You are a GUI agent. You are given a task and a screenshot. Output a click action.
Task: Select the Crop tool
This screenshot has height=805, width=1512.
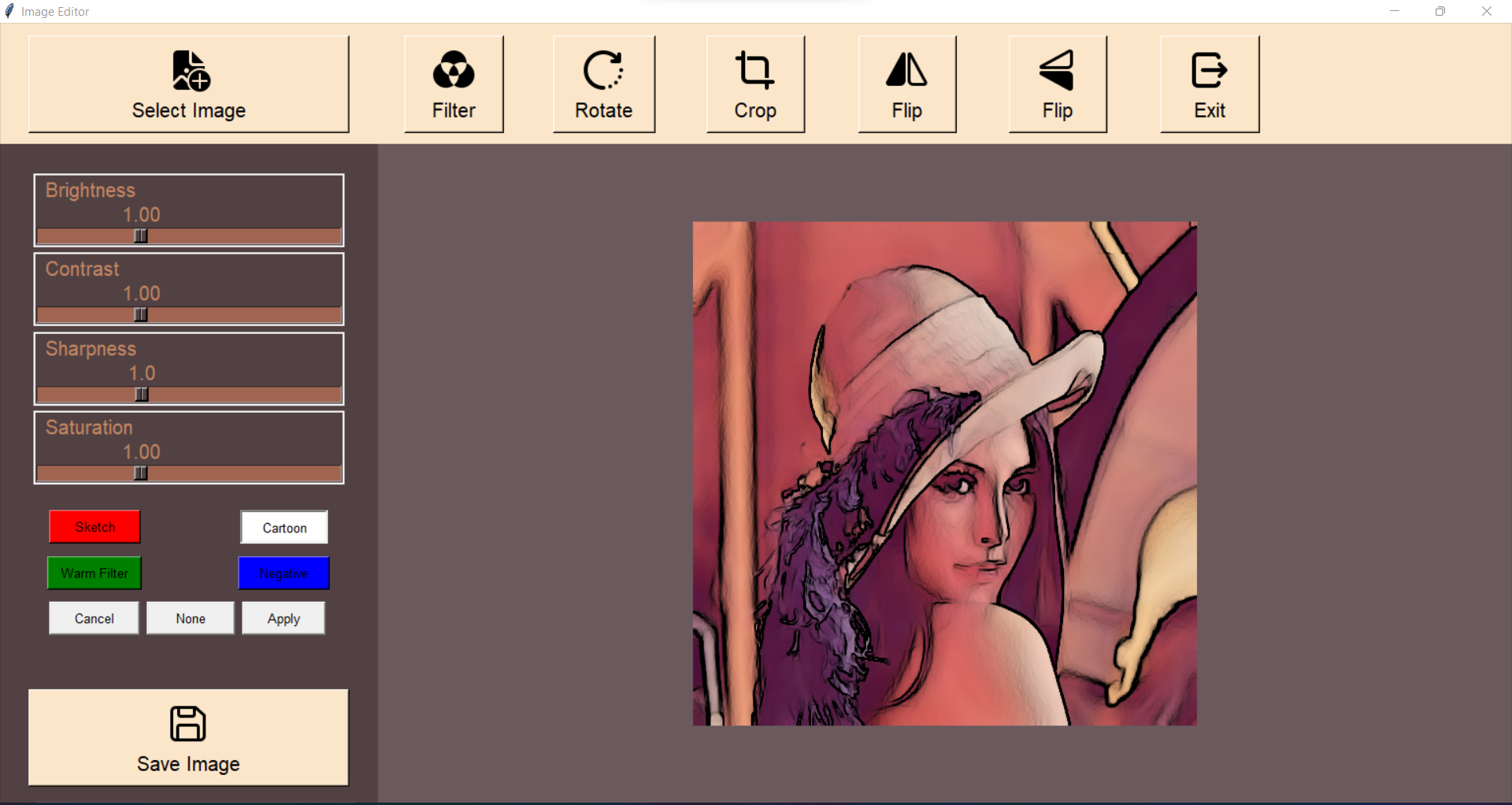[754, 83]
